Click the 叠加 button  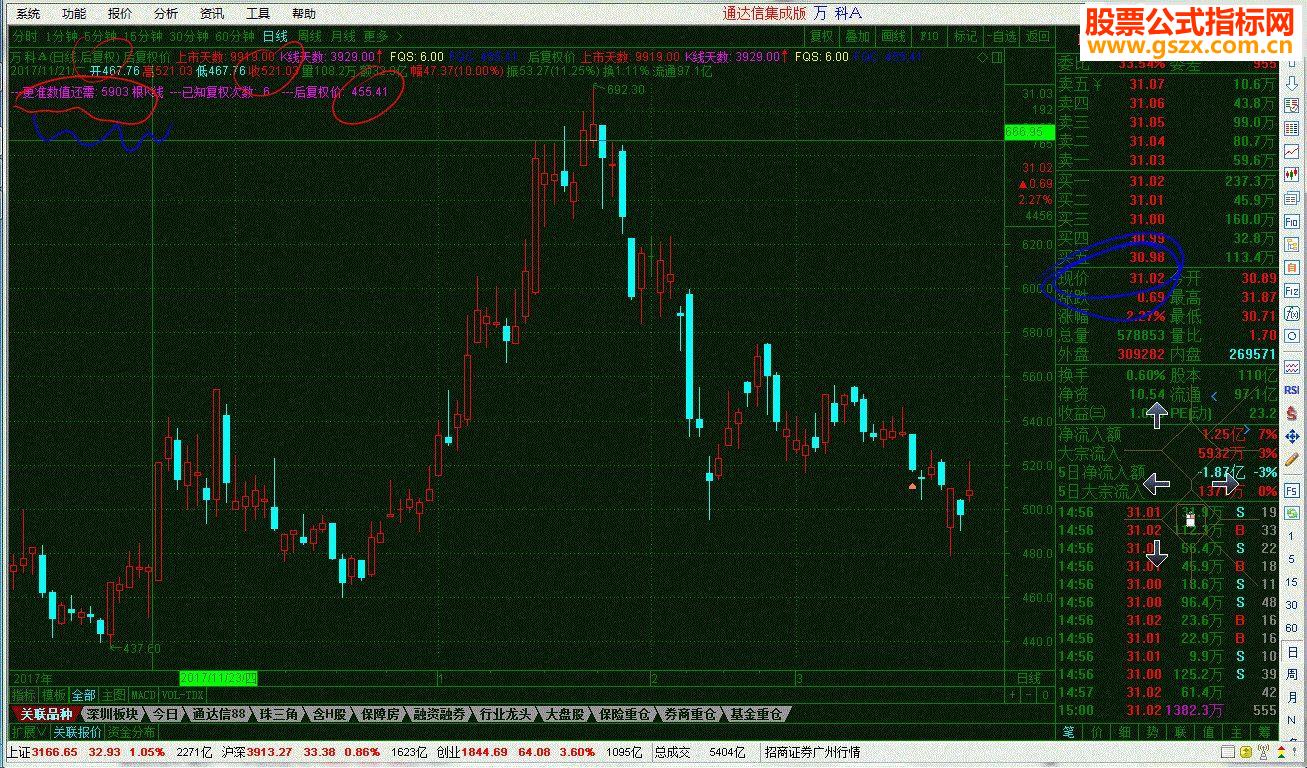click(857, 36)
